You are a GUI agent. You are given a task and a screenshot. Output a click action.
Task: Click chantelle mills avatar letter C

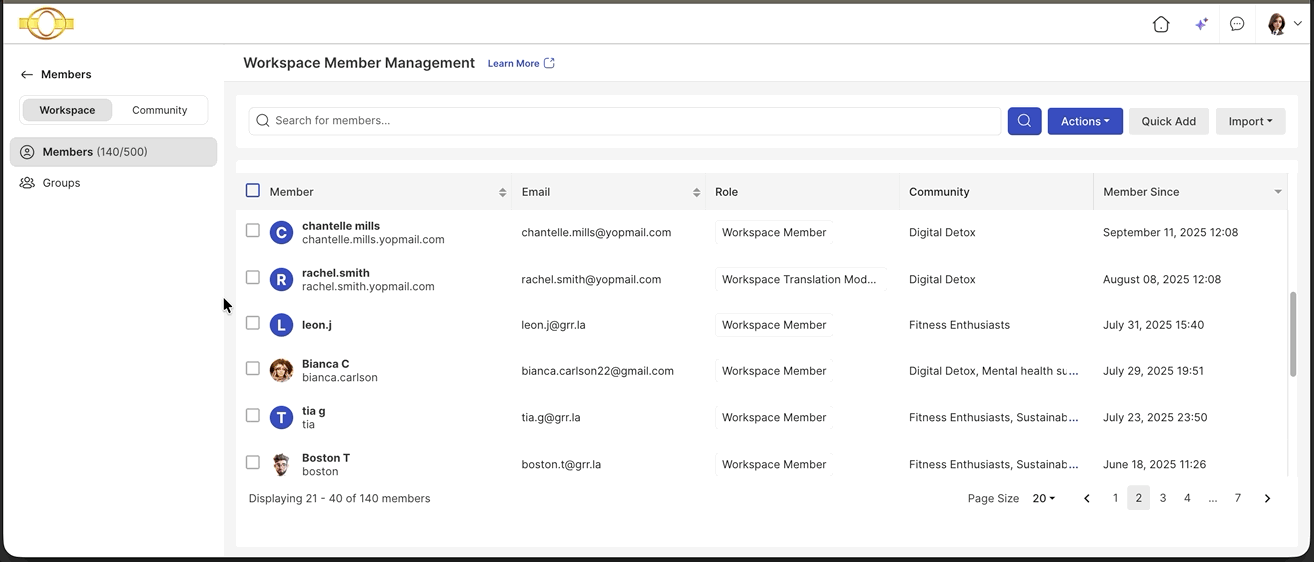[281, 233]
